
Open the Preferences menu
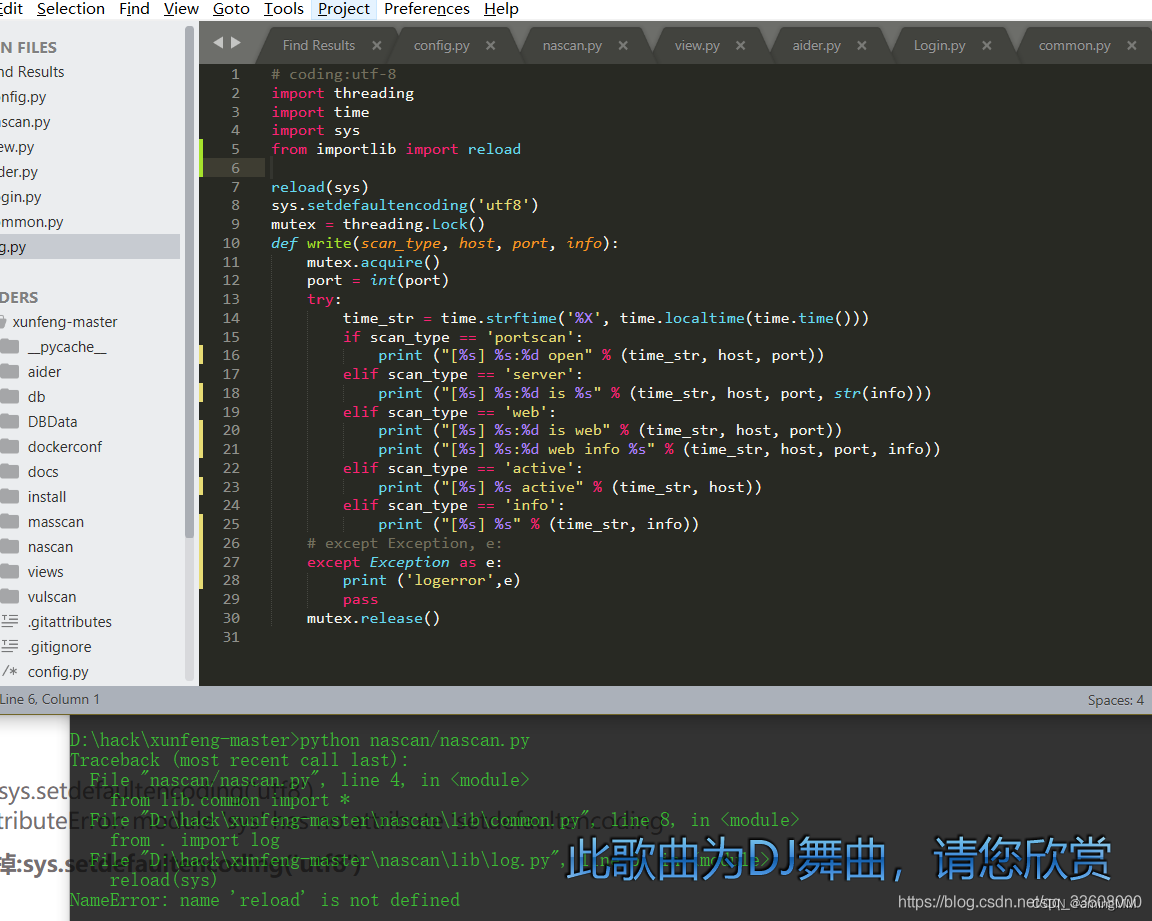coord(426,9)
